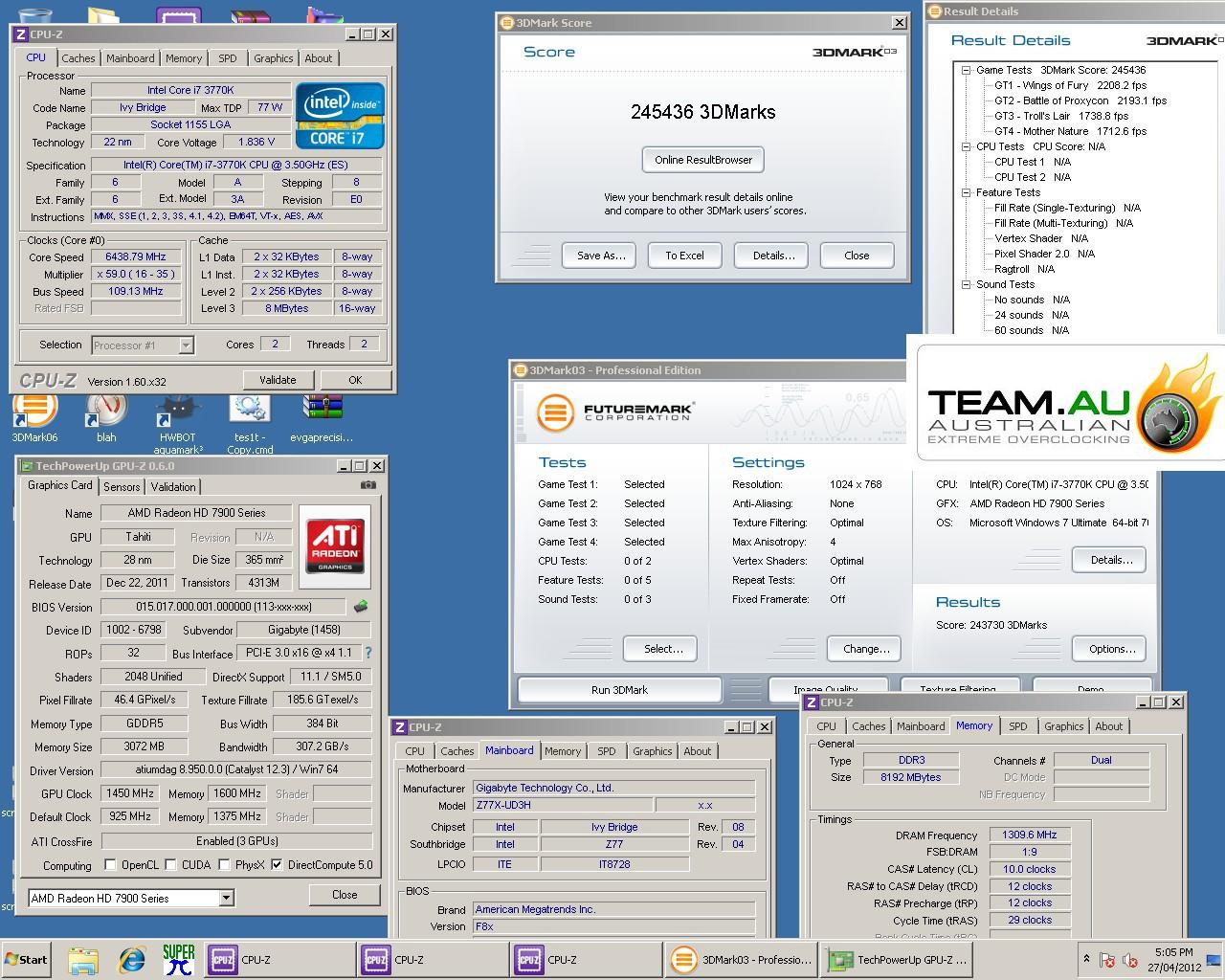
Task: Switch to TechPowerUp GPU-Z via the taskbar
Action: (898, 959)
